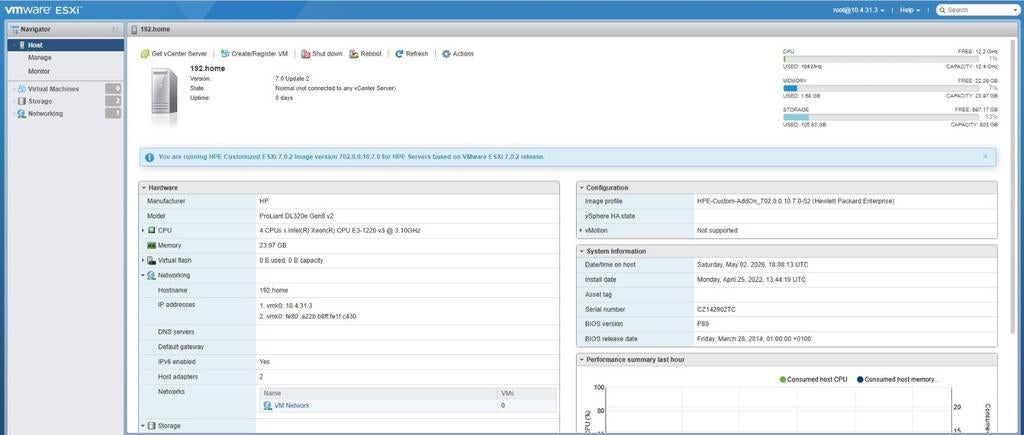Image resolution: width=1024 pixels, height=435 pixels.
Task: Open the VM Network link
Action: (x=292, y=406)
